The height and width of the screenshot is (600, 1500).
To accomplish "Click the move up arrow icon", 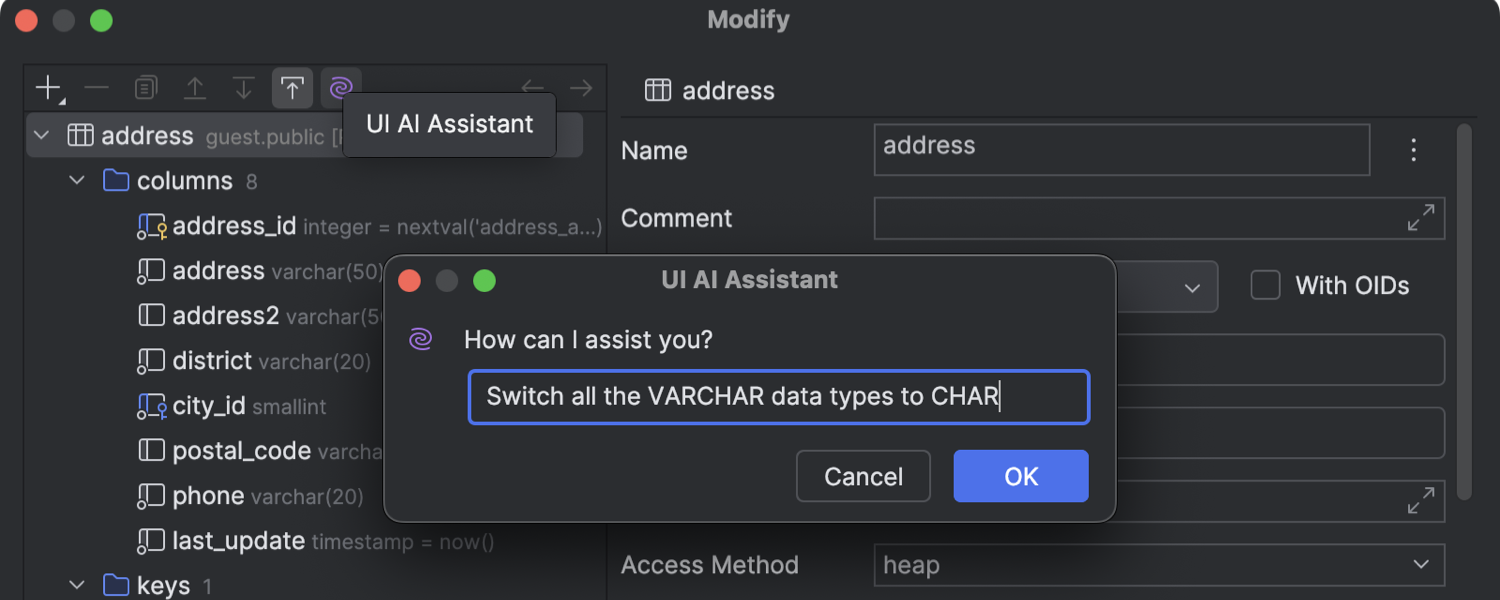I will click(195, 89).
